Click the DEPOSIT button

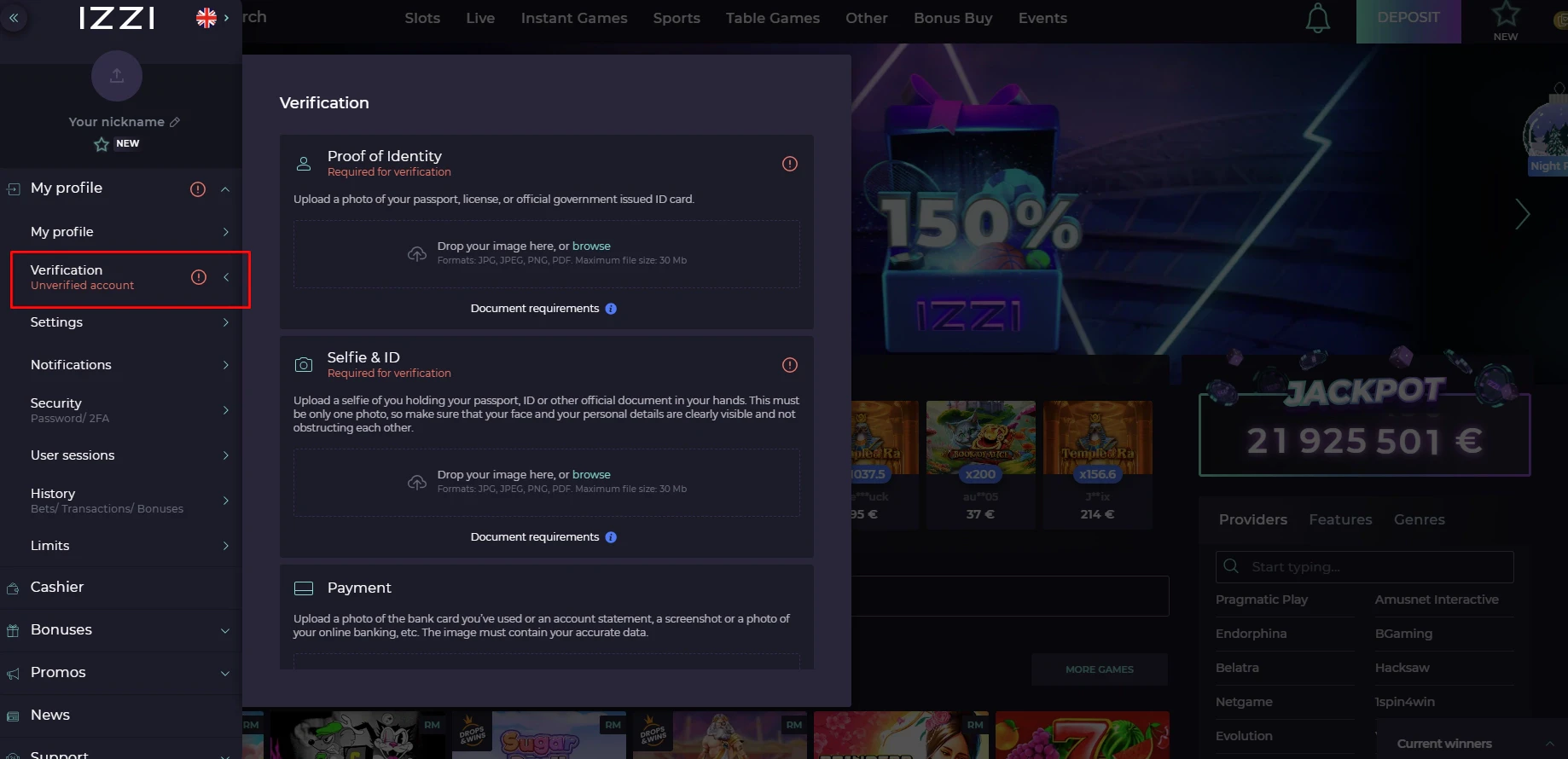pos(1408,21)
